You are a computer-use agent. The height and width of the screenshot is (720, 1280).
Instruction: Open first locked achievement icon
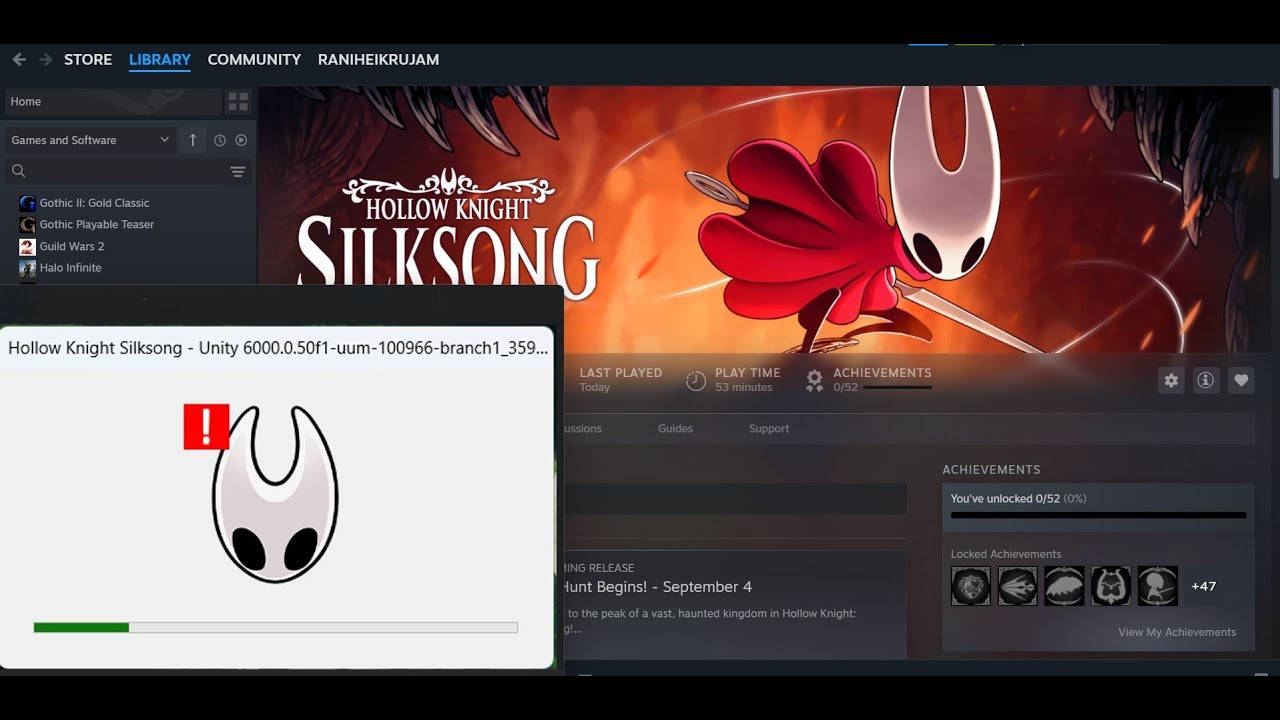pyautogui.click(x=970, y=586)
